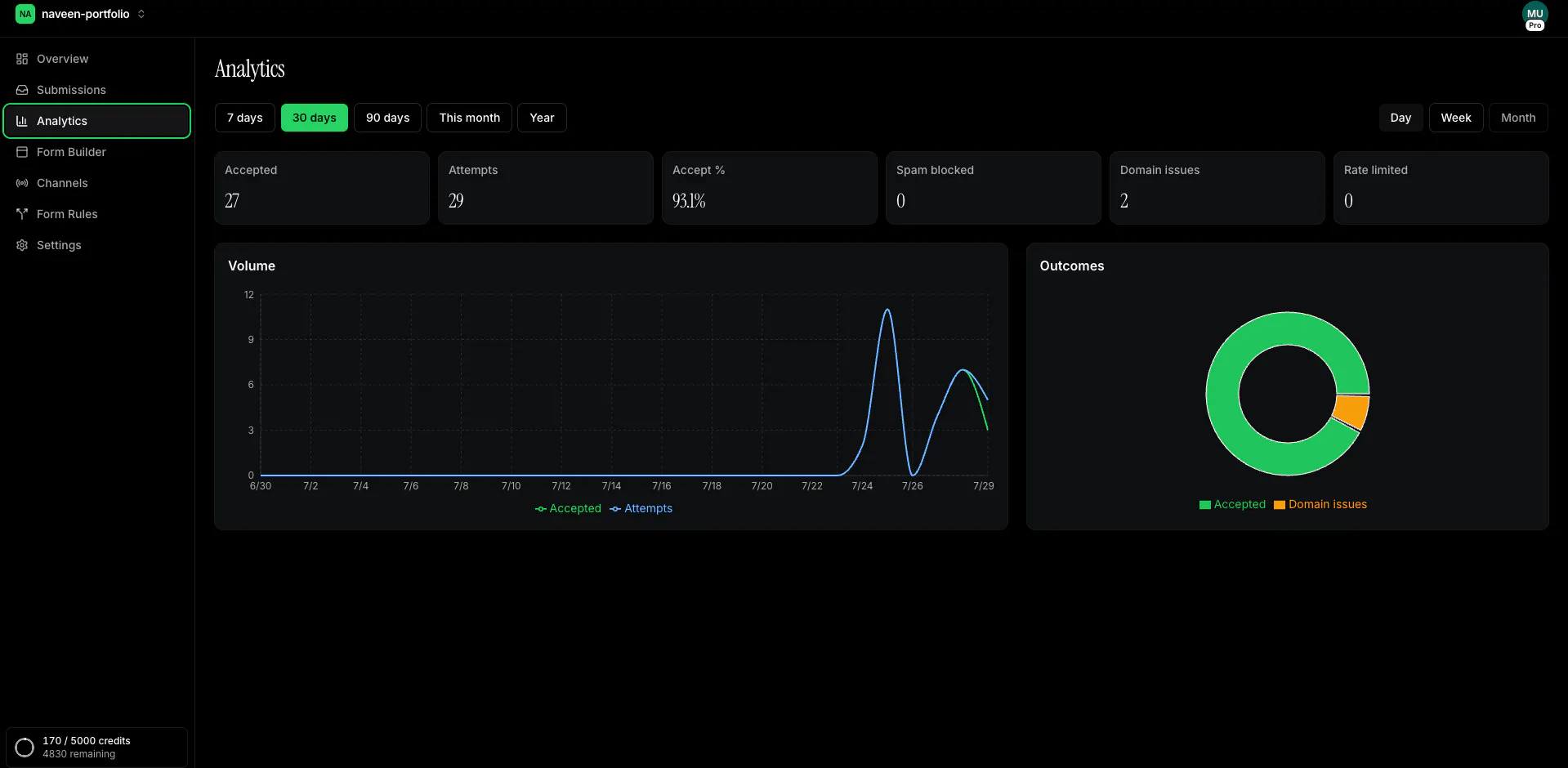1568x768 pixels.
Task: Click the Accepted stat card
Action: pyautogui.click(x=322, y=188)
